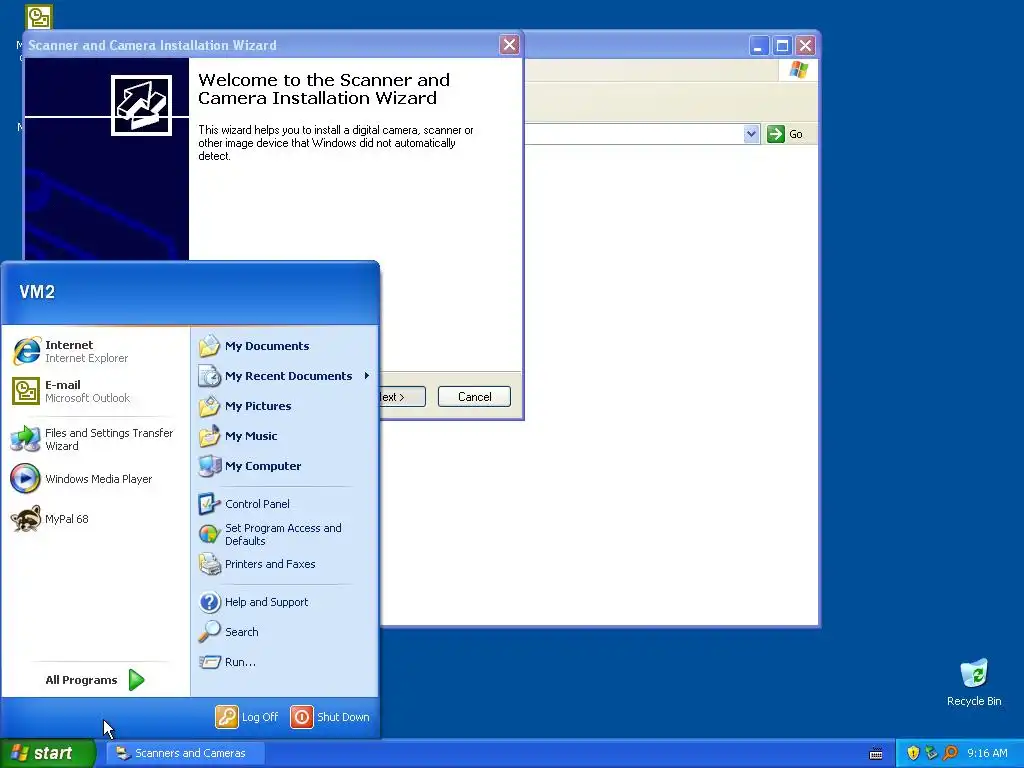
Task: Close the Scanner and Camera Installation Wizard
Action: tap(509, 45)
